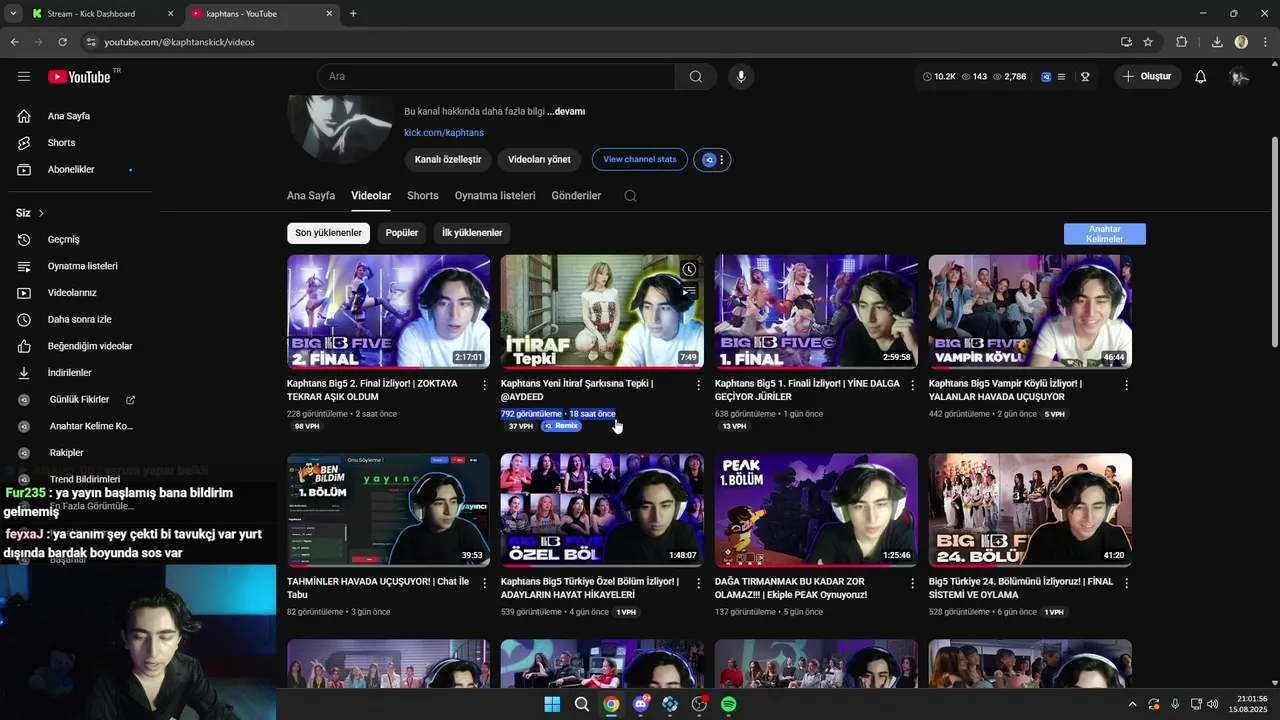Click the search magnifier button
The height and width of the screenshot is (720, 1280).
coord(696,77)
